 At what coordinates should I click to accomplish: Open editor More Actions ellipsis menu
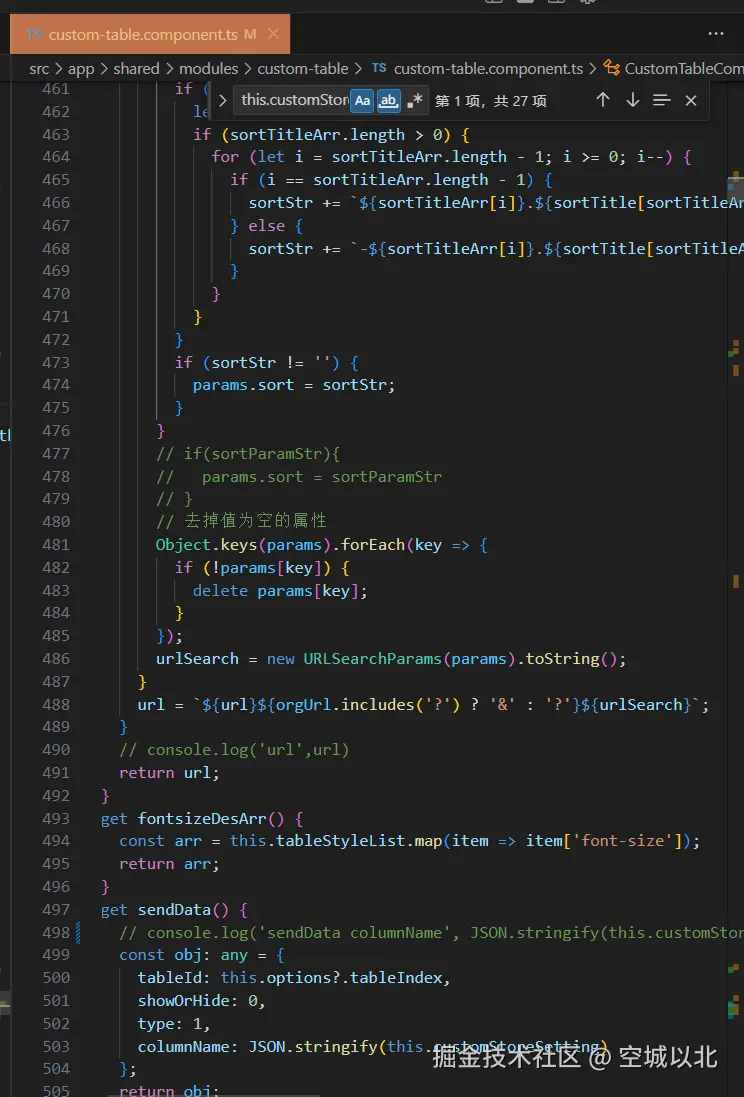click(716, 34)
